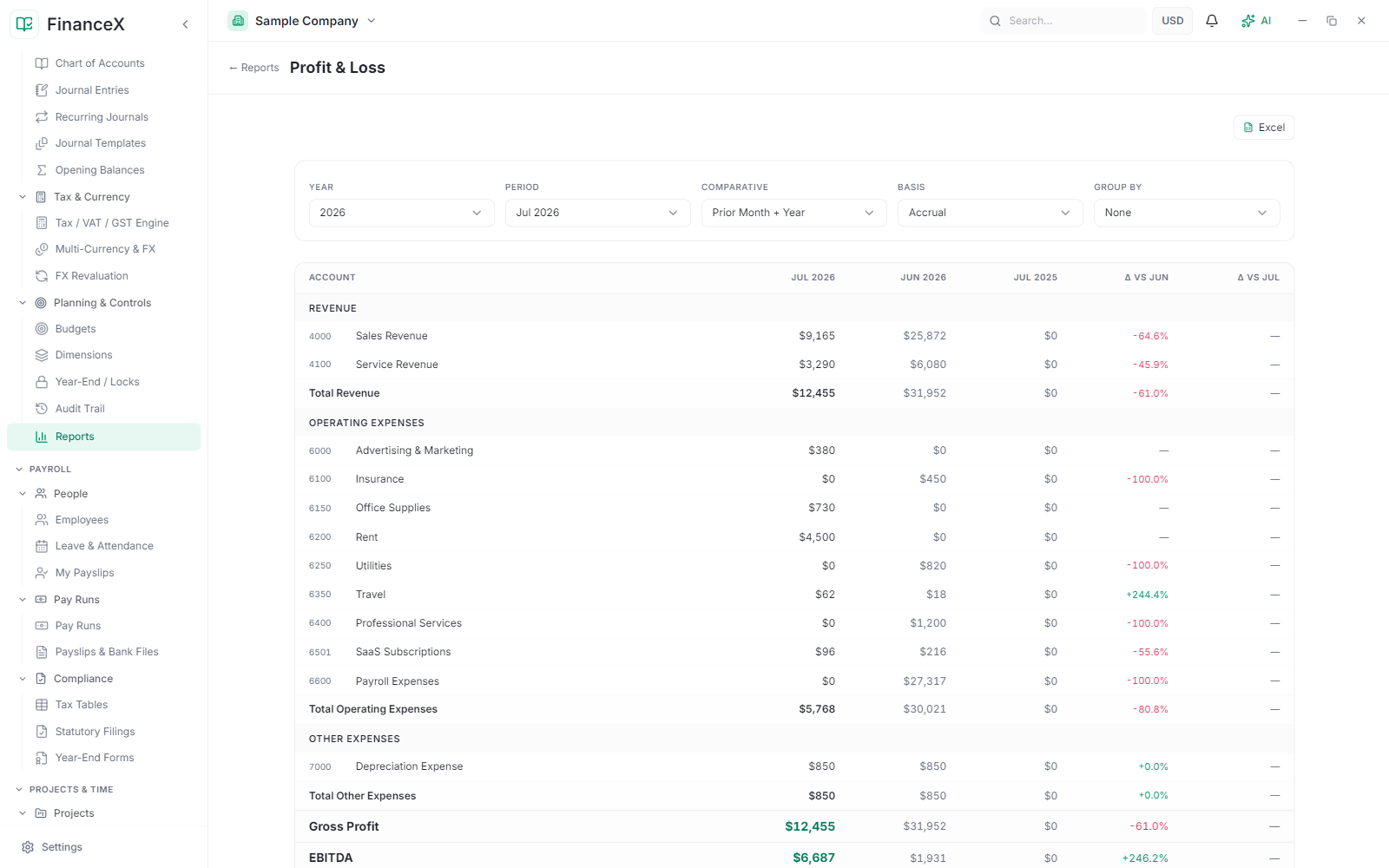Click the Opening Balances sigma icon
The height and width of the screenshot is (868, 1389).
pos(42,170)
